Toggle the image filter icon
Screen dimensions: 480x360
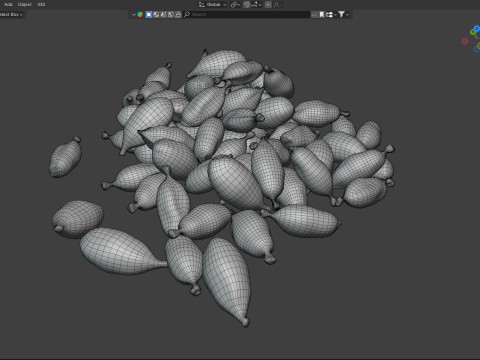point(171,14)
